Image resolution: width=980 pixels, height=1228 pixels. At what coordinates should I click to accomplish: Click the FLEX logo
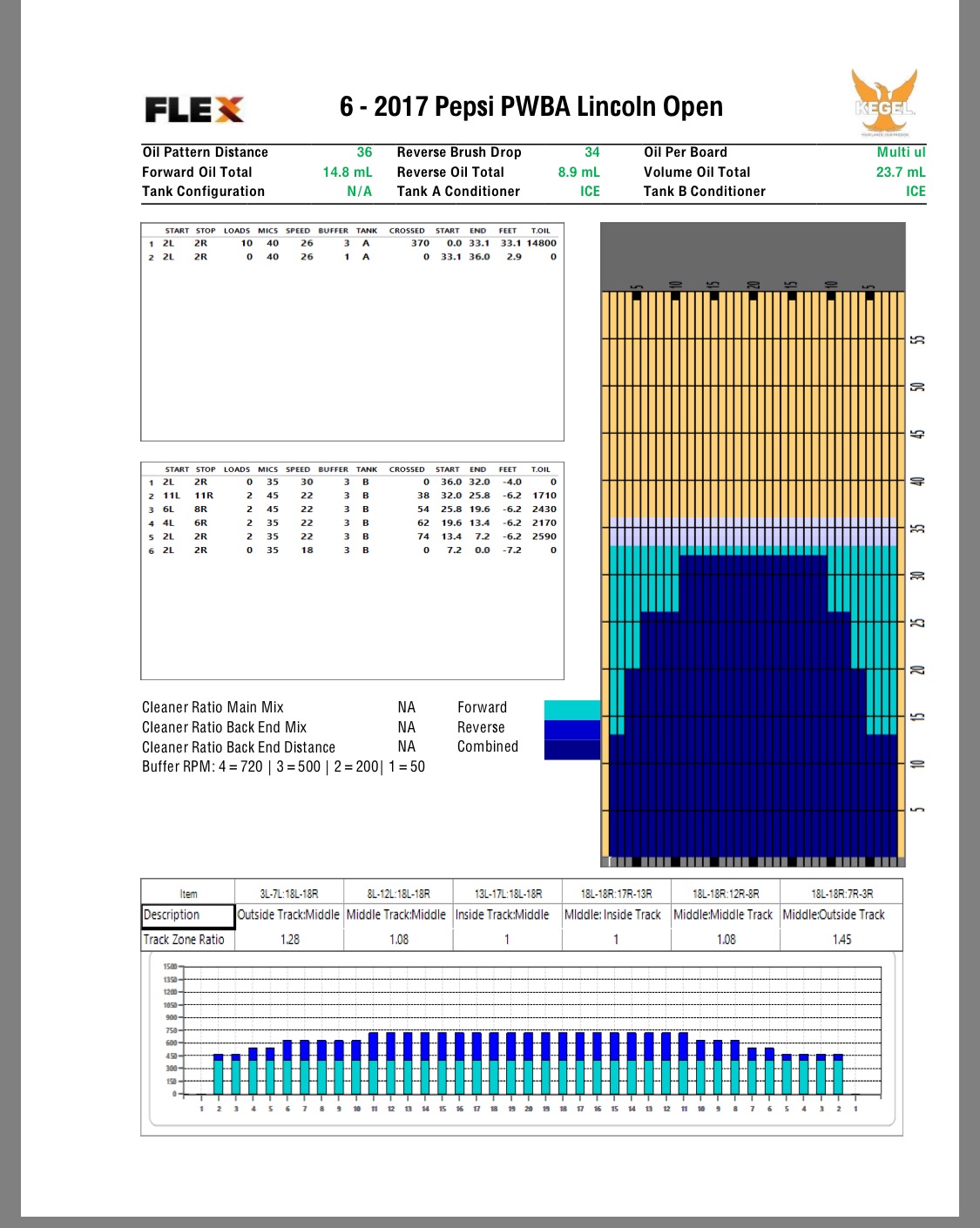194,109
